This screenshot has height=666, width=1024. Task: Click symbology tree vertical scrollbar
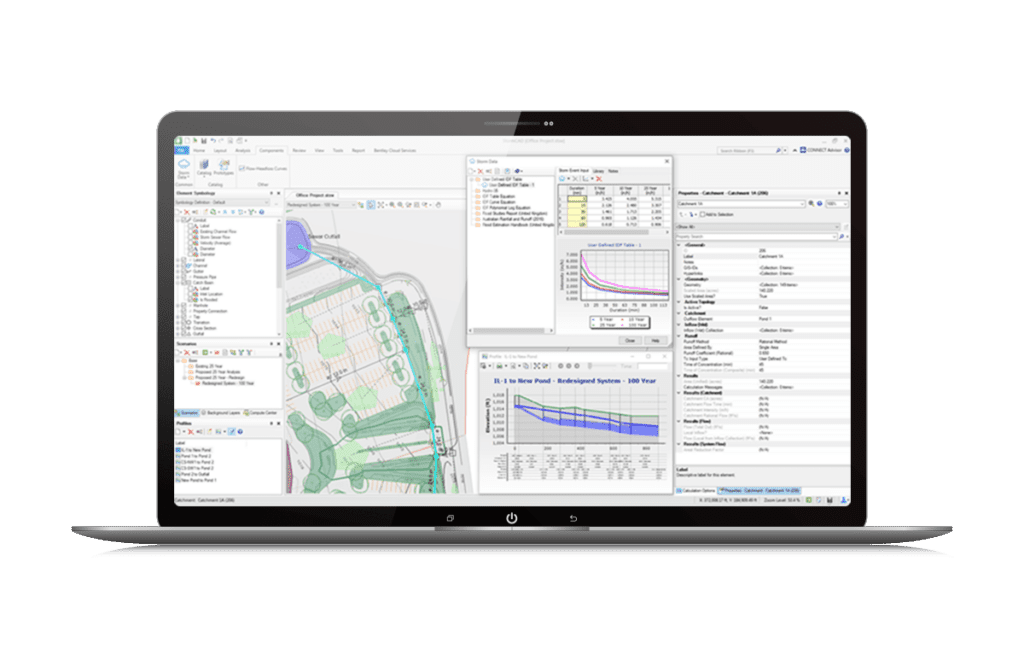coord(280,258)
